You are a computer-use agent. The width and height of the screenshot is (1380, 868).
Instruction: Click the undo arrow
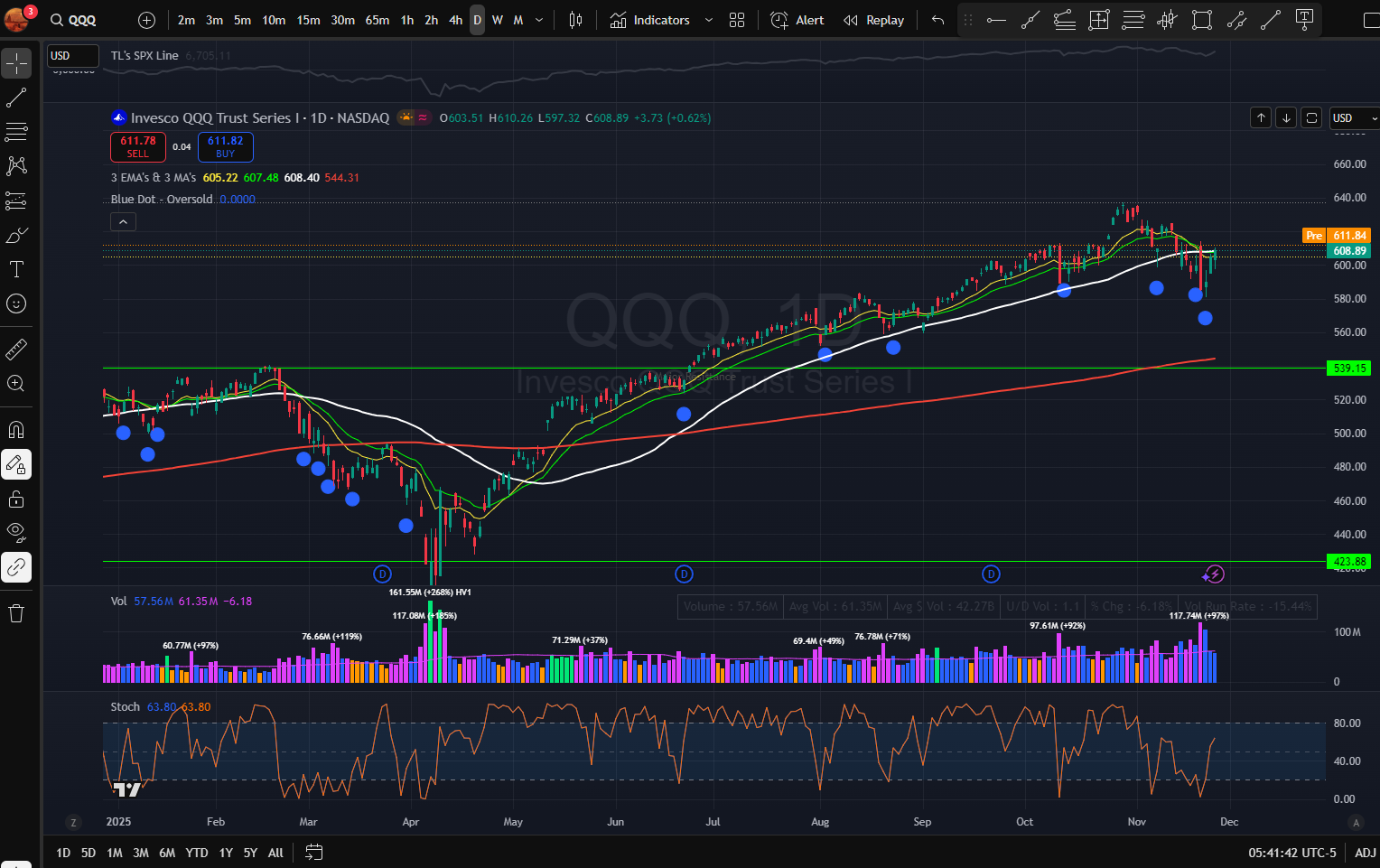(x=937, y=20)
